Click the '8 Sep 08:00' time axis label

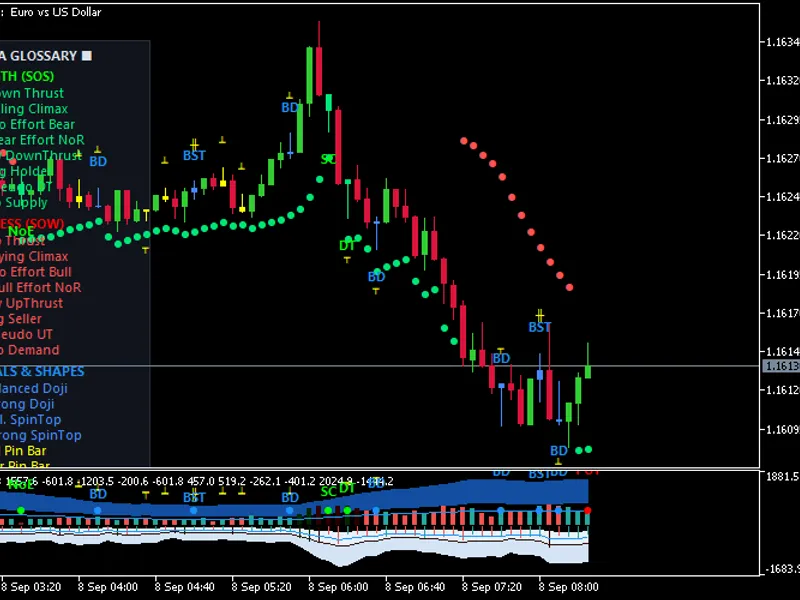point(568,587)
